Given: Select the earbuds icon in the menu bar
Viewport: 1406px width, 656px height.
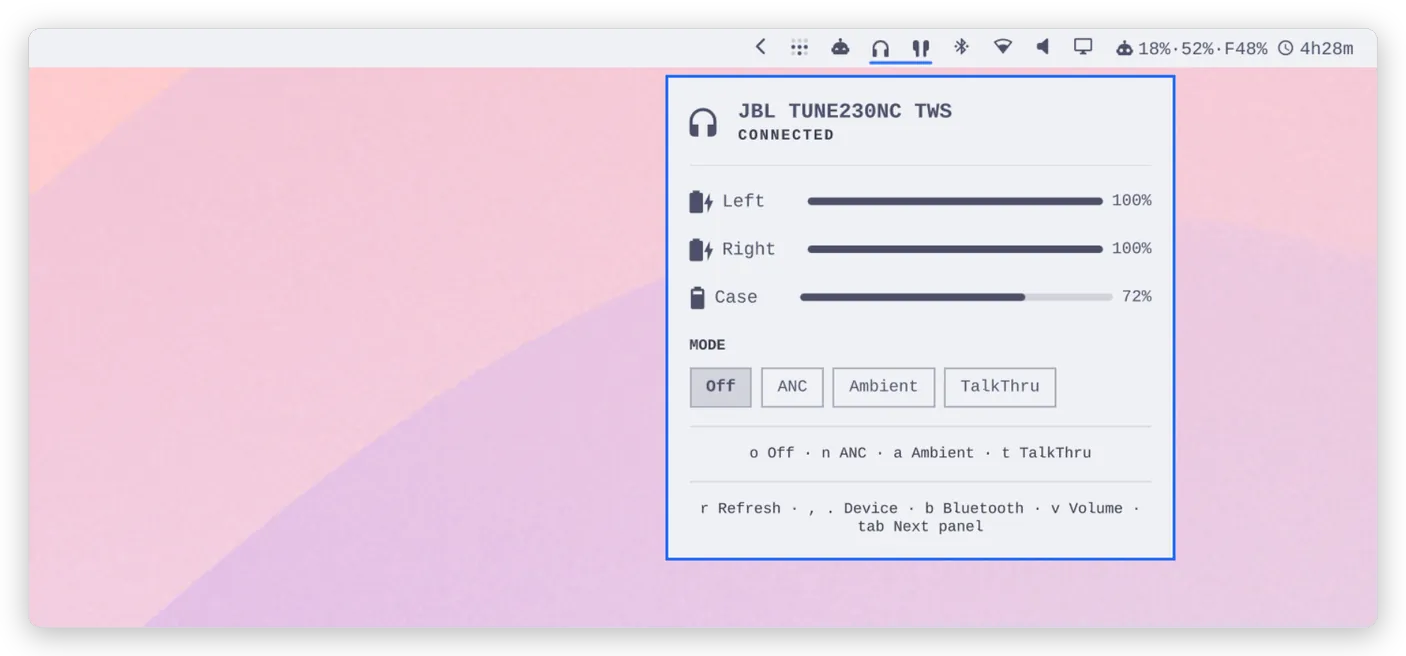Looking at the screenshot, I should pyautogui.click(x=921, y=48).
